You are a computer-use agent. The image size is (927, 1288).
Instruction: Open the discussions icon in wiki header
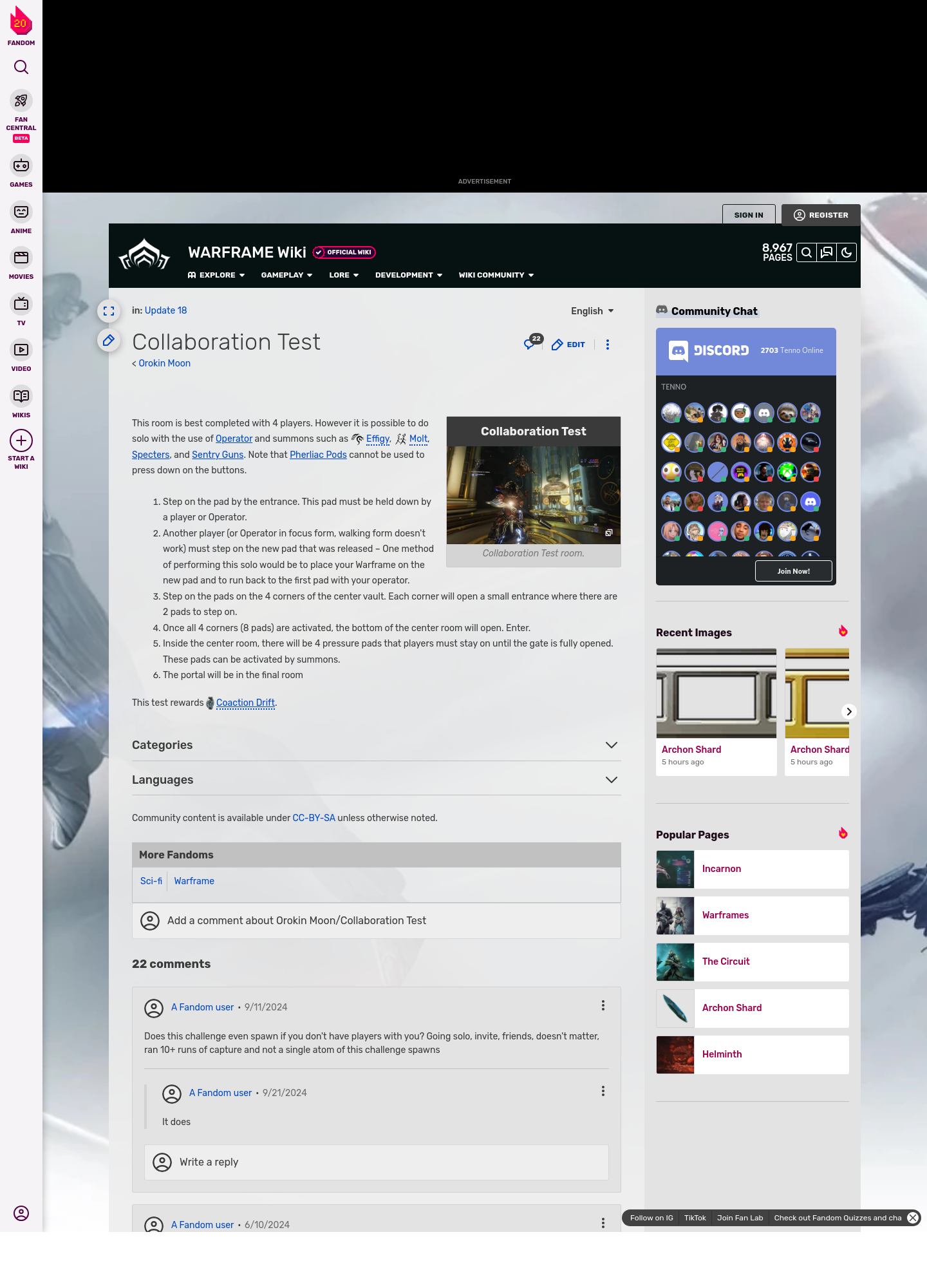click(x=827, y=252)
